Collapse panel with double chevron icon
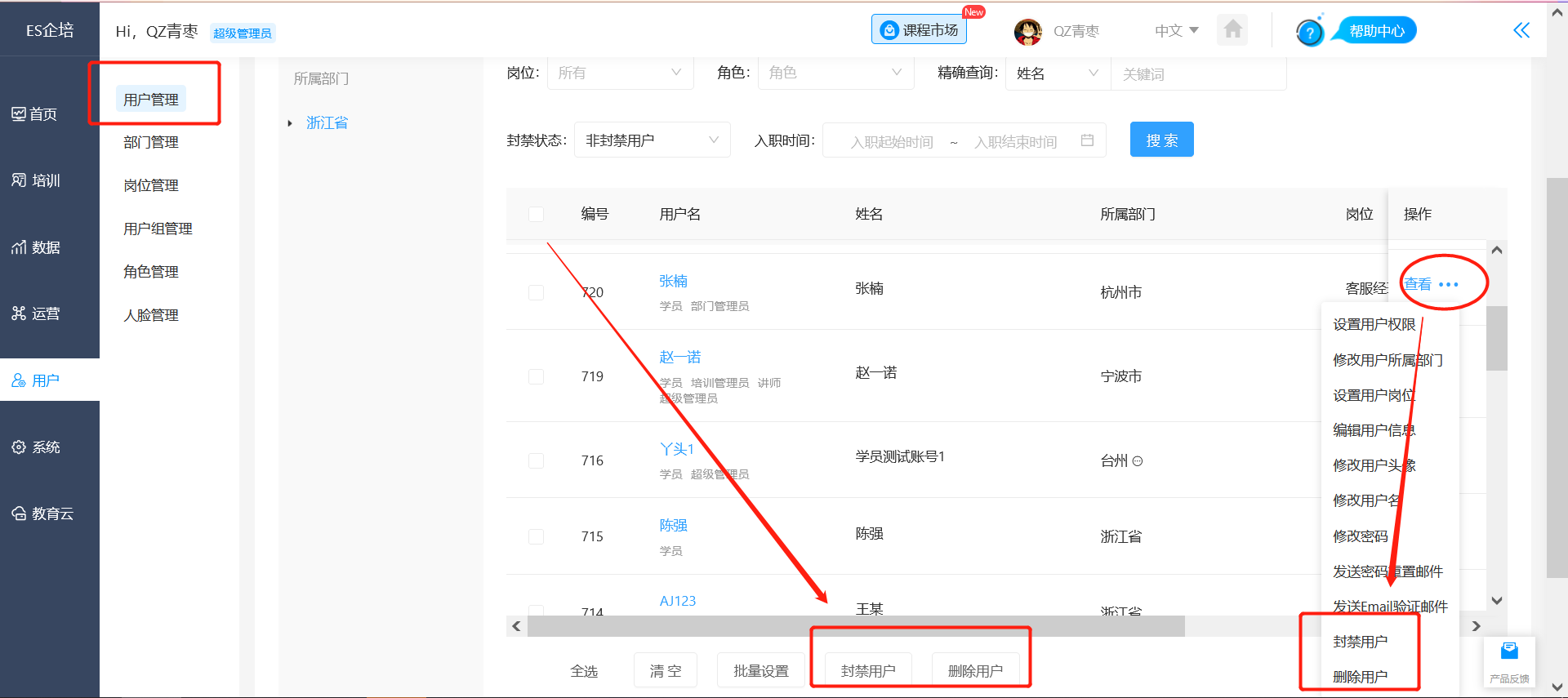The height and width of the screenshot is (698, 1568). [1521, 31]
